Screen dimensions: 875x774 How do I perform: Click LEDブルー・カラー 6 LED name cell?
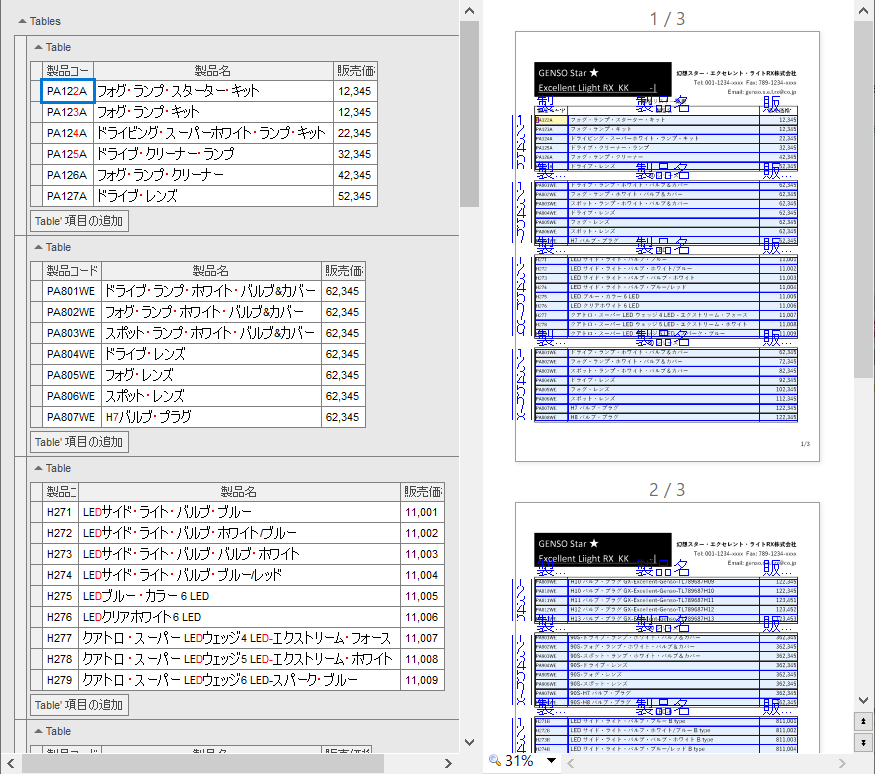point(239,596)
